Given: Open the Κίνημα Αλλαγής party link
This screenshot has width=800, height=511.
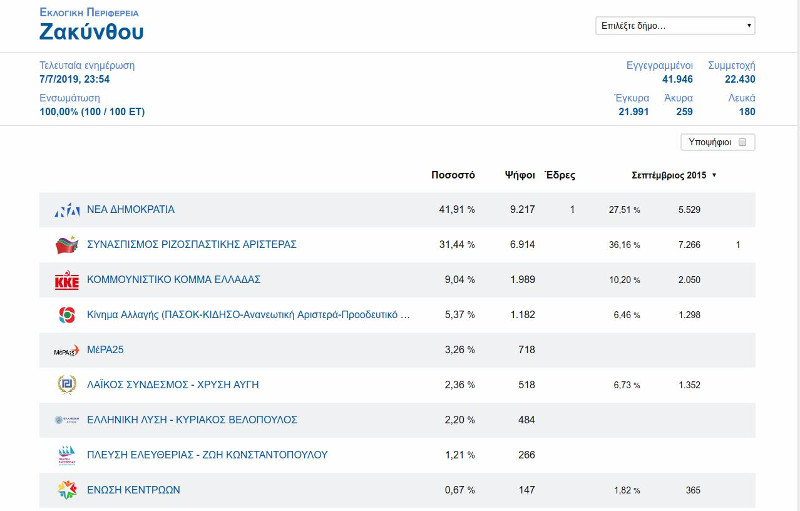Looking at the screenshot, I should coord(248,315).
